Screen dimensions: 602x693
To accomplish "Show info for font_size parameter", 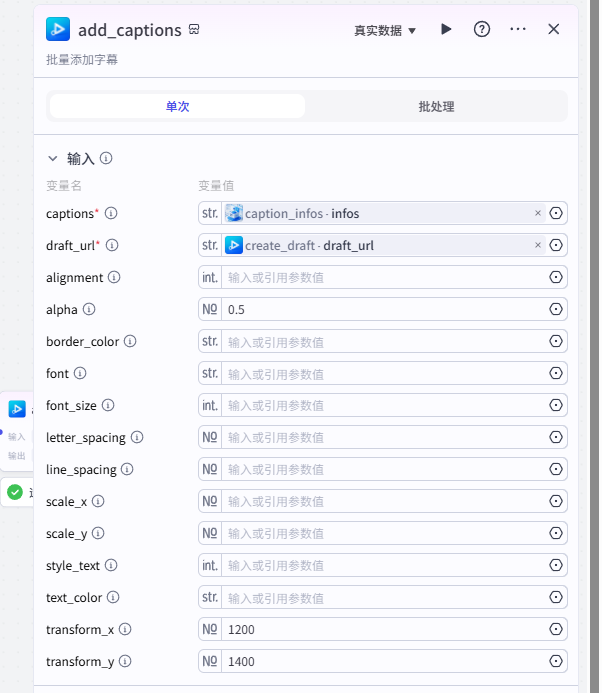I will (x=108, y=405).
